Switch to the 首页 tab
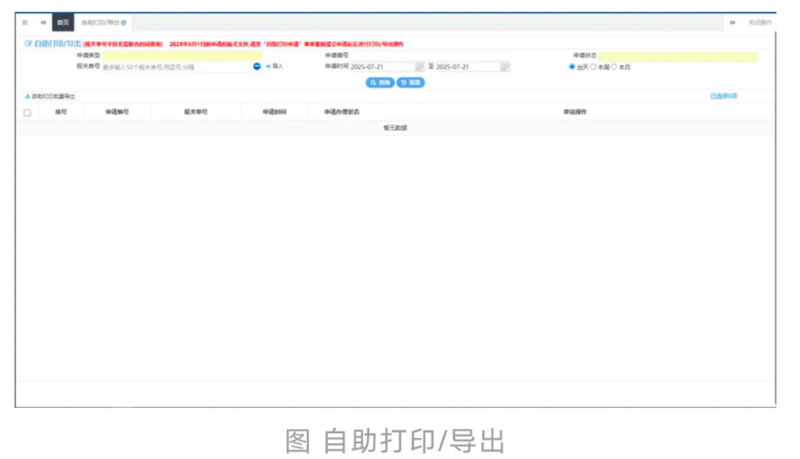 (x=63, y=21)
